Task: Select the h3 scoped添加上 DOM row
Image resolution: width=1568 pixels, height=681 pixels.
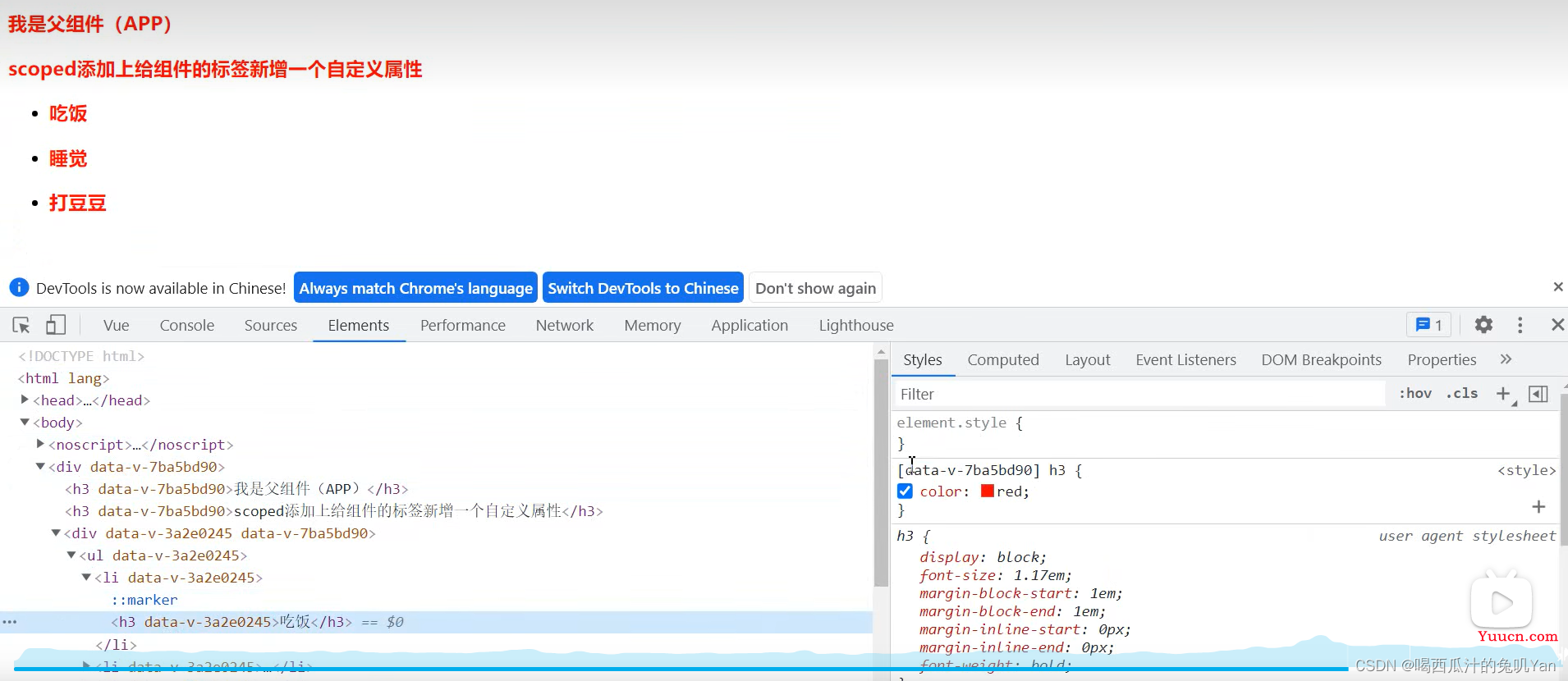Action: coord(334,511)
